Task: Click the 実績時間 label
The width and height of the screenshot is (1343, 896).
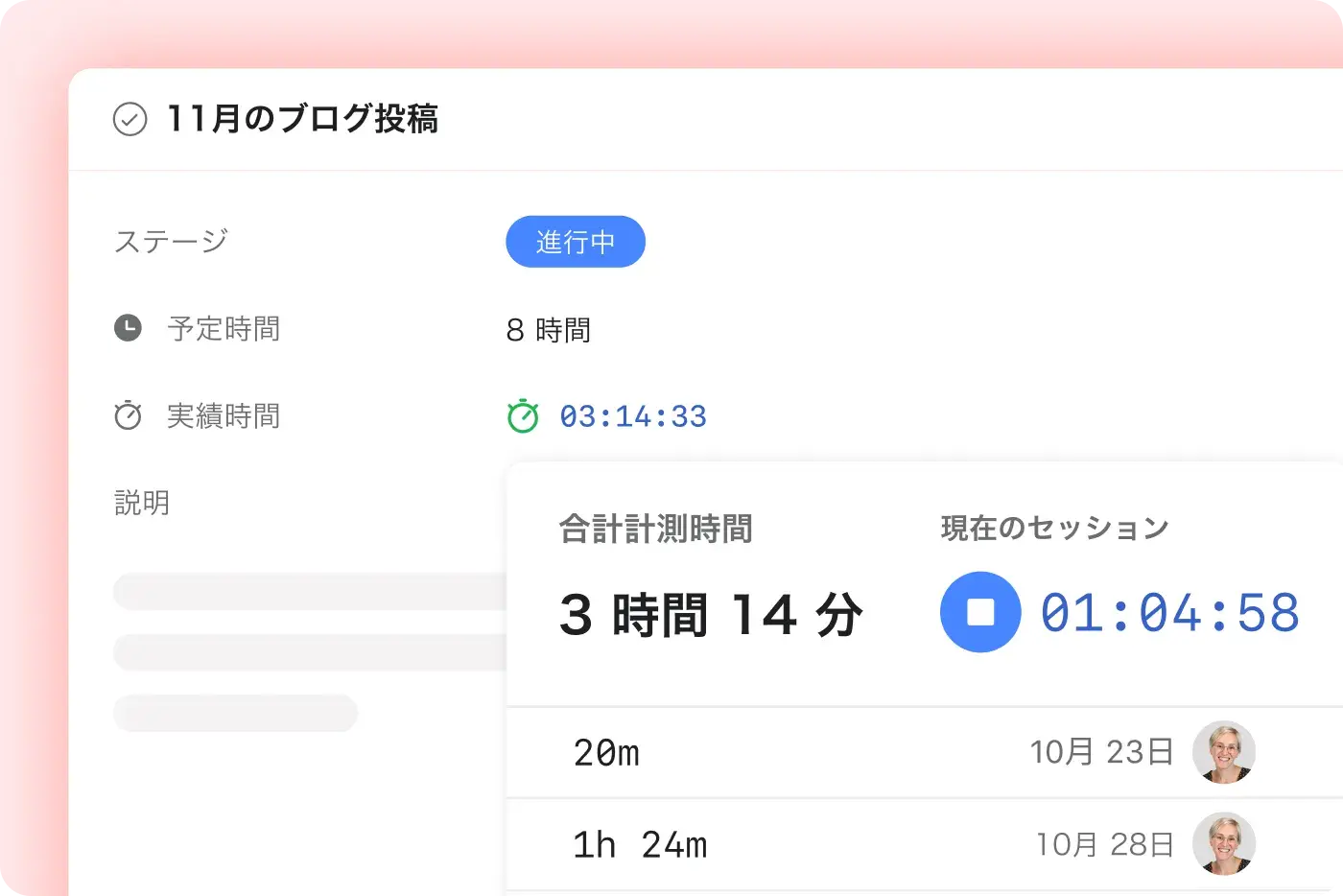Action: coord(224,415)
